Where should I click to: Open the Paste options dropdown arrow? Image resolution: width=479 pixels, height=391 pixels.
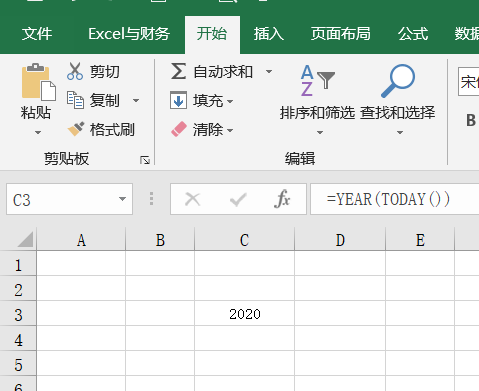point(38,132)
